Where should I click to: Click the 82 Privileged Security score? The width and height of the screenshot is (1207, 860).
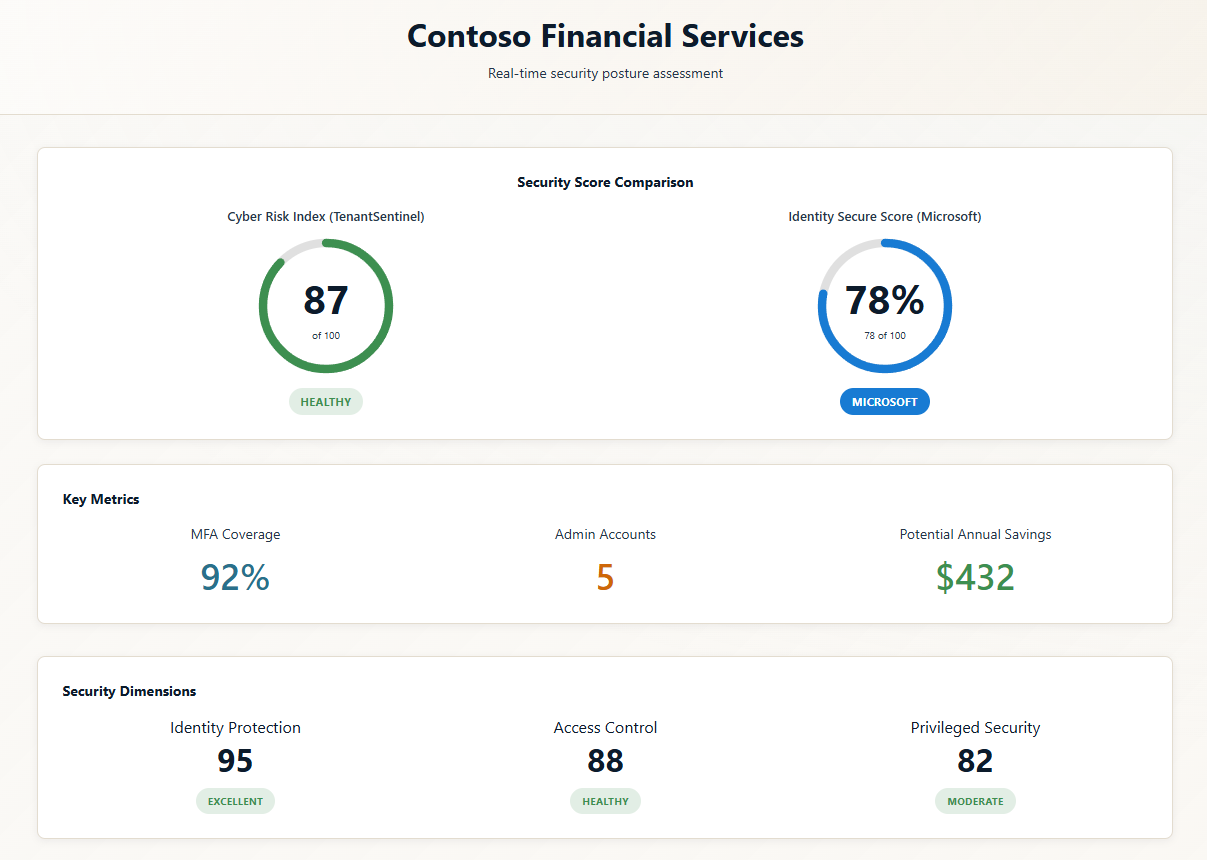pos(975,761)
